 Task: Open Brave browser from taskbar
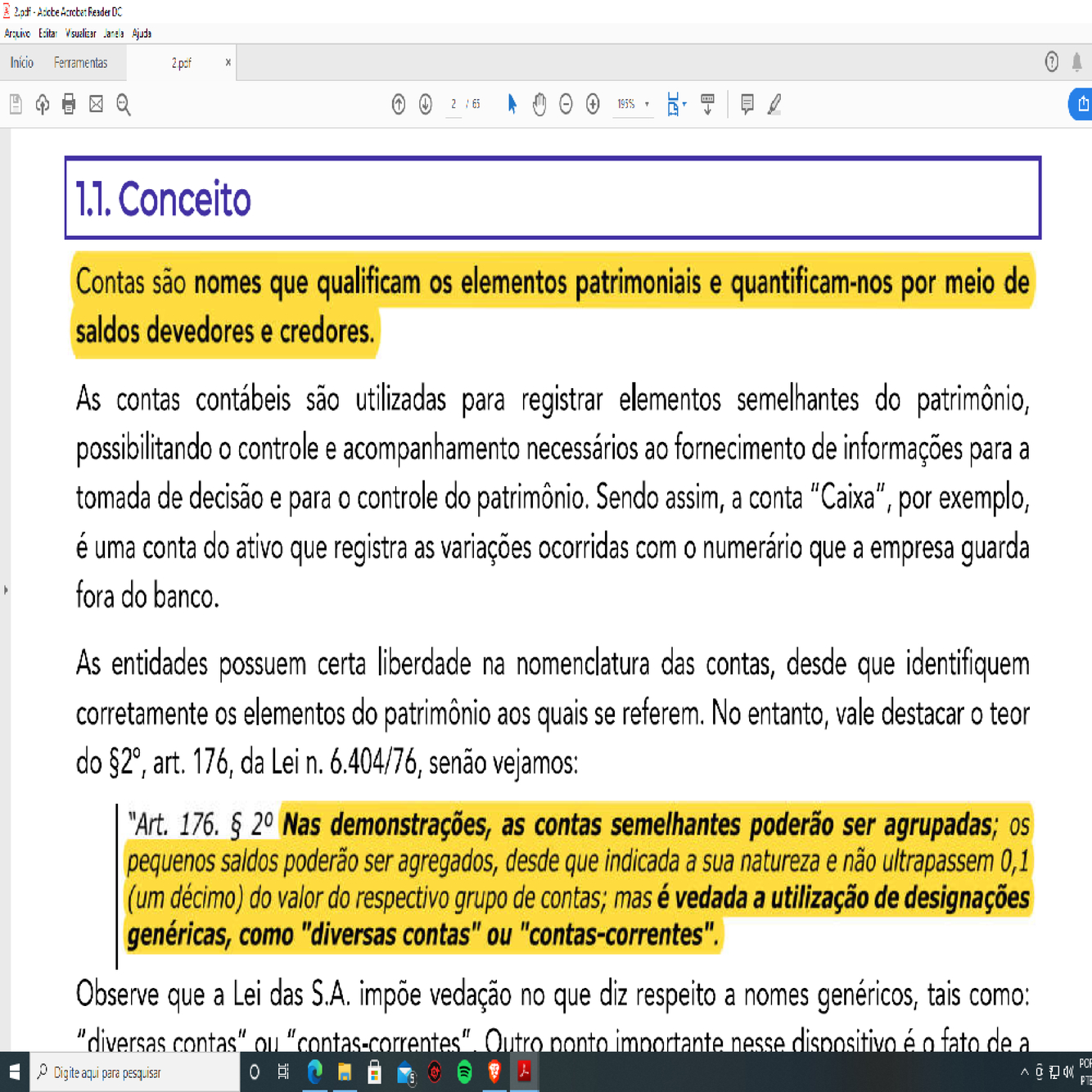(x=494, y=1072)
